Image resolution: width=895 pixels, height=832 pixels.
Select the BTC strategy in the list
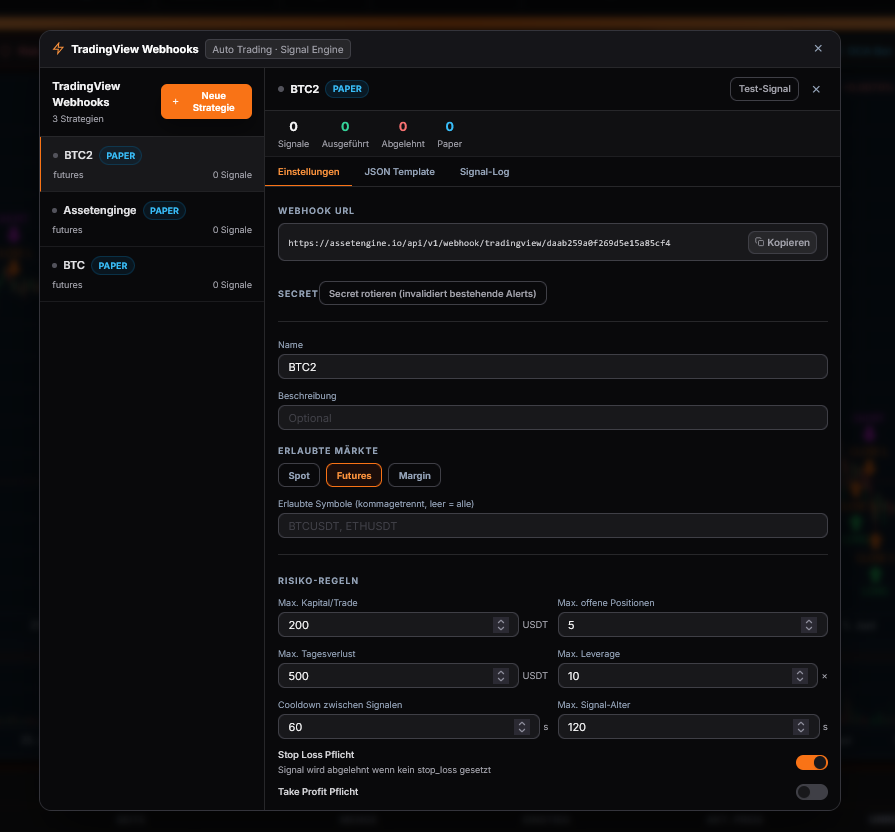[x=152, y=274]
